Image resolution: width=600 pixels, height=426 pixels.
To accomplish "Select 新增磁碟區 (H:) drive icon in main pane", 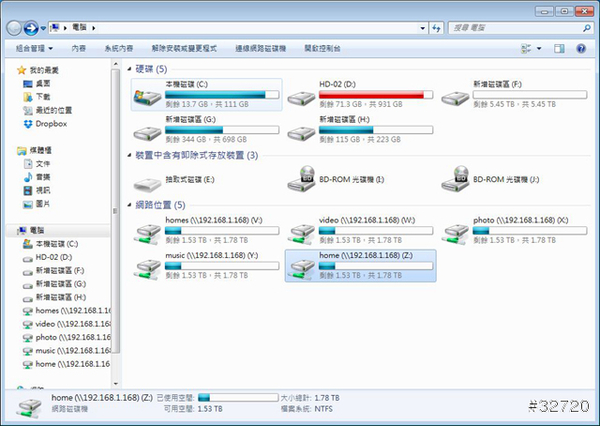I will tap(302, 134).
